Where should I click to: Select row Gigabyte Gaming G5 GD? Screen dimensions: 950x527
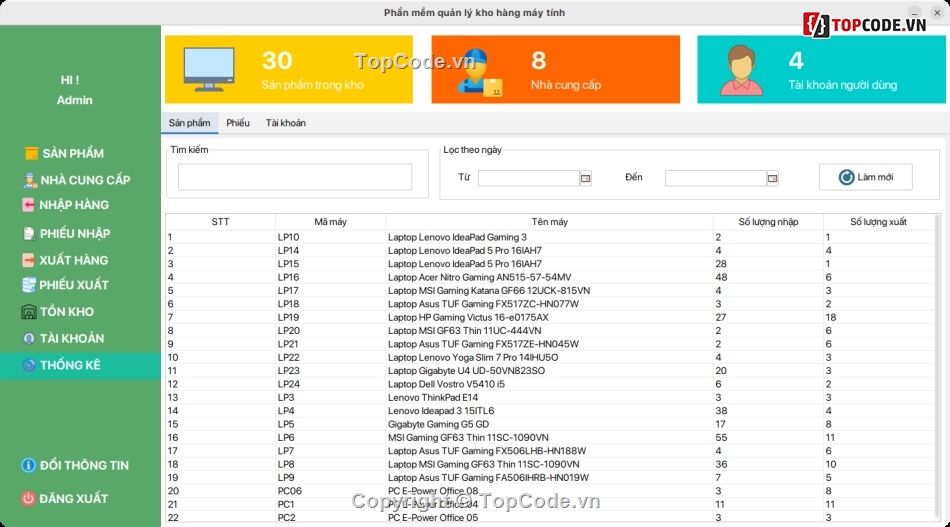[550, 424]
